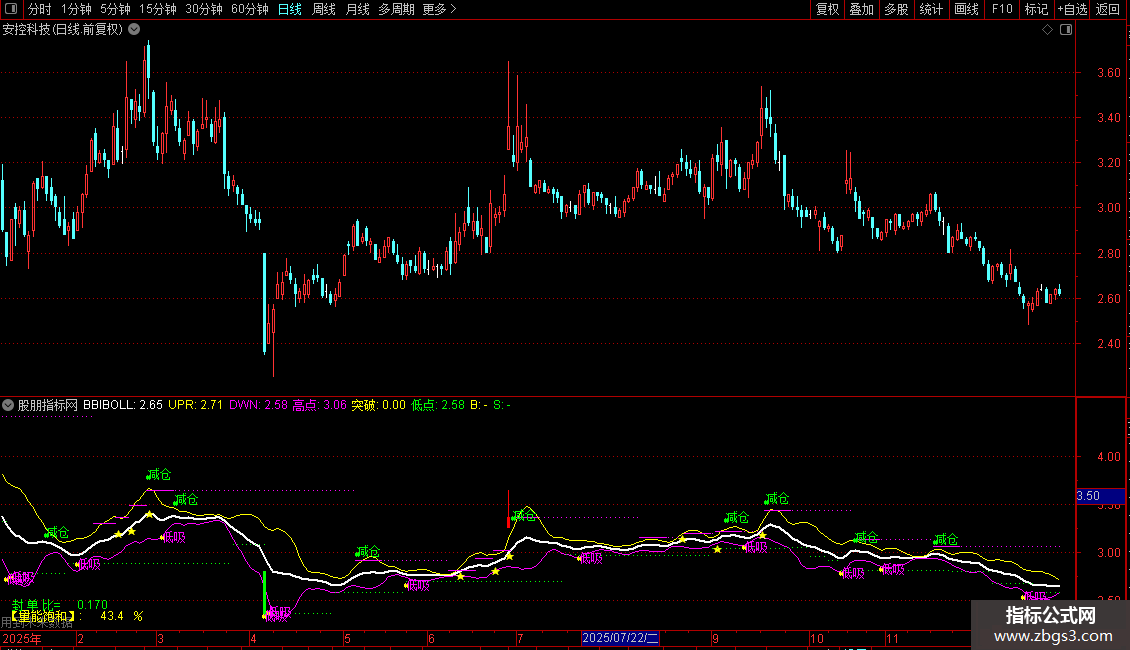Screen dimensions: 1130x650
Task: Add stock via +自选 button
Action: [x=1072, y=10]
